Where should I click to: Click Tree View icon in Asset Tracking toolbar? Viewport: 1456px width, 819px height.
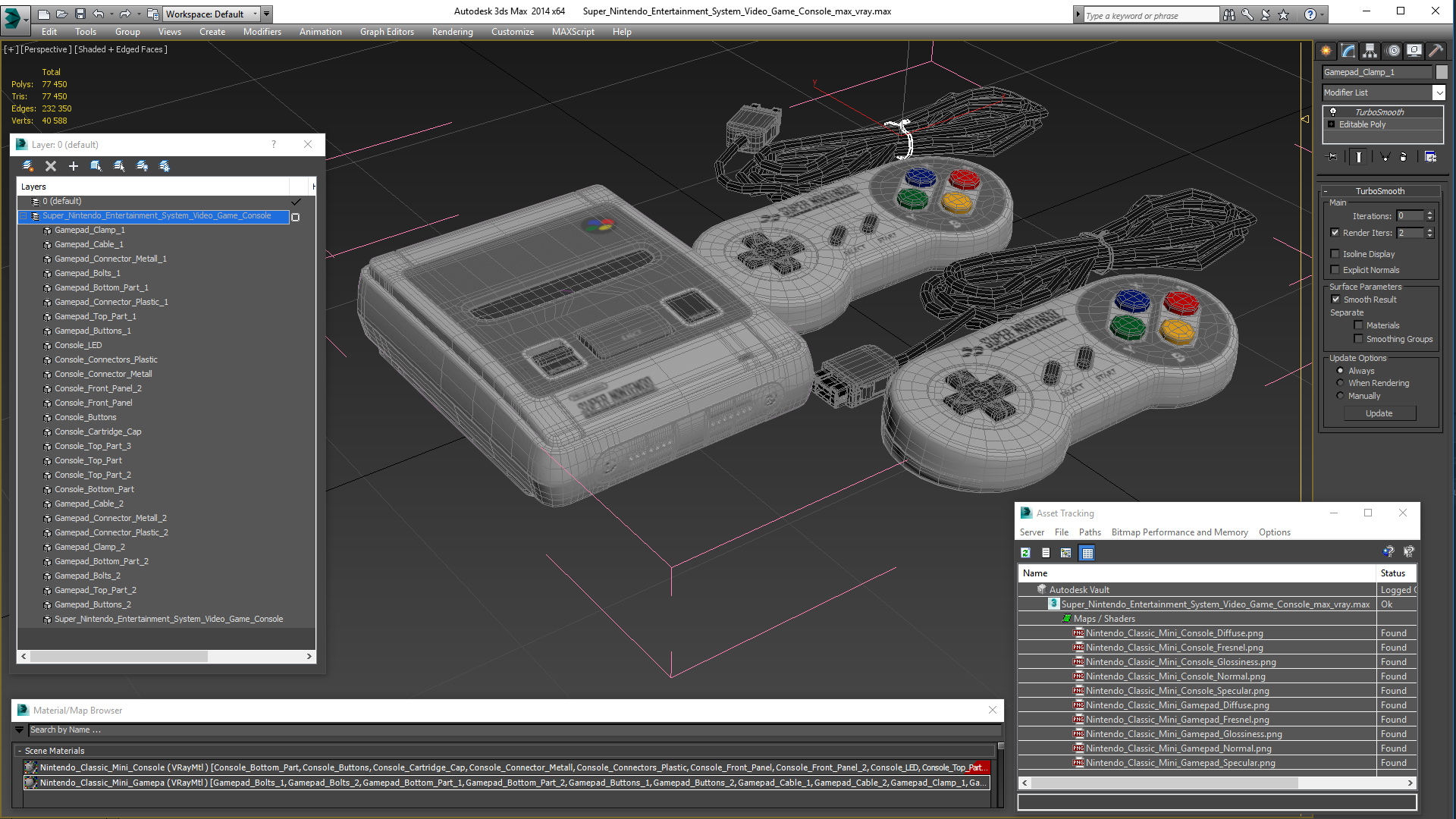point(1066,553)
